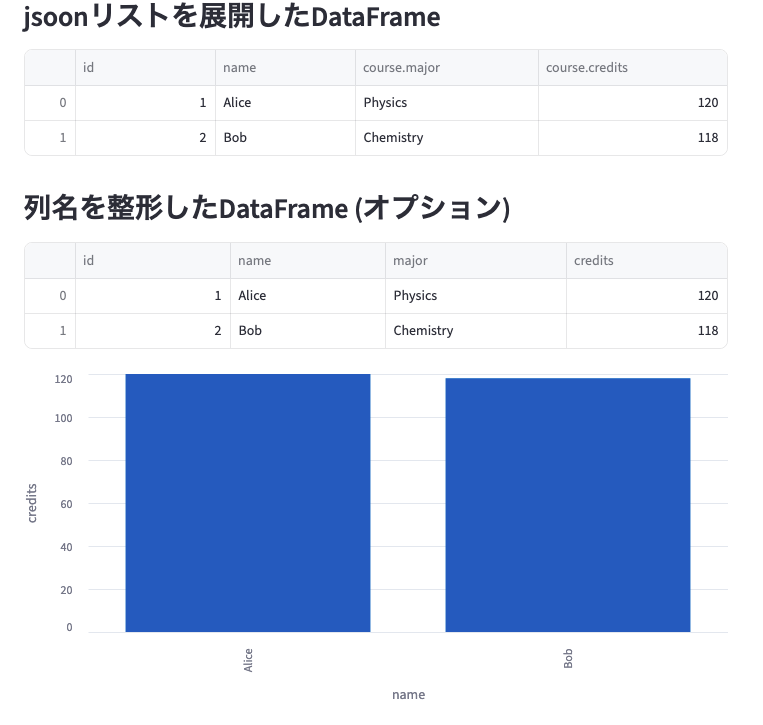The height and width of the screenshot is (725, 763).
Task: Click the jsoonリストを展開したDataFrame heading
Action: tap(232, 16)
